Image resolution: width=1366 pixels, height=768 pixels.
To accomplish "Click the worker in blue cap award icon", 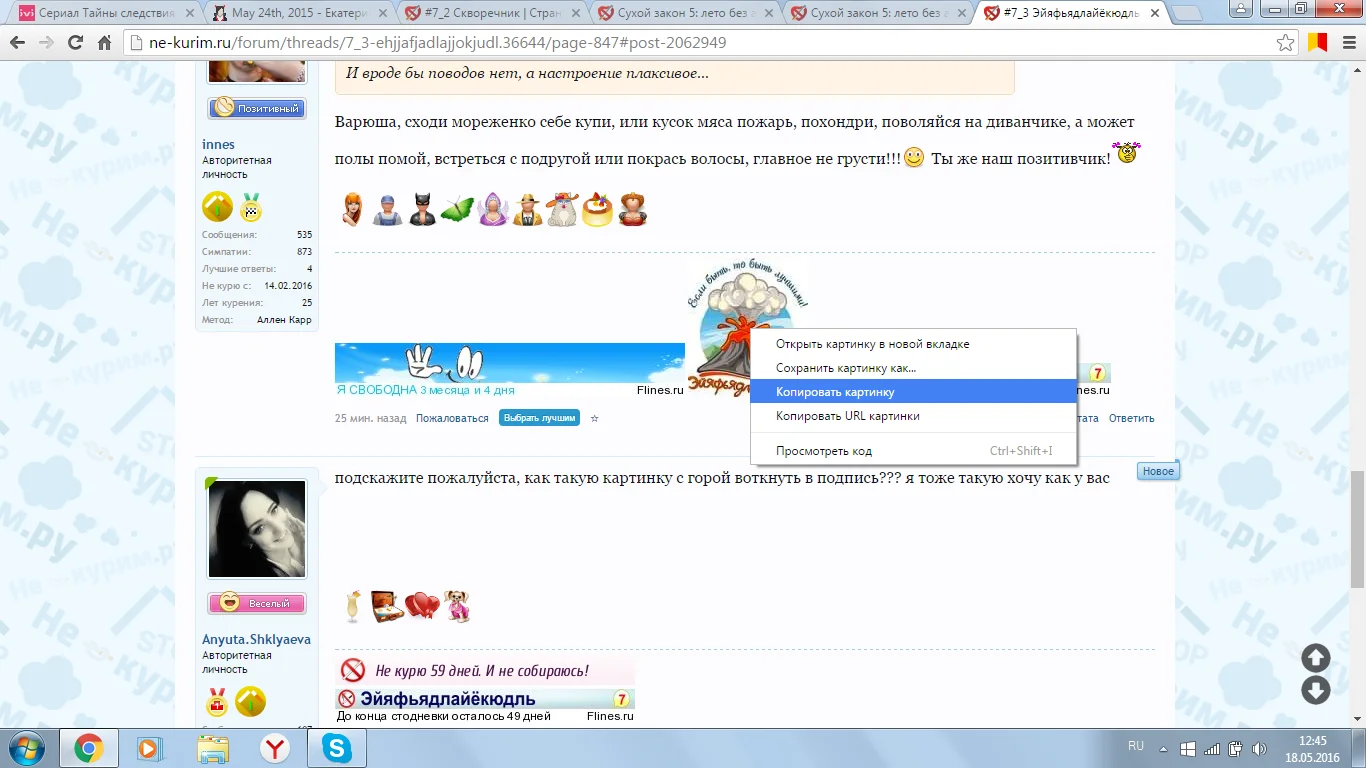I will [x=387, y=209].
